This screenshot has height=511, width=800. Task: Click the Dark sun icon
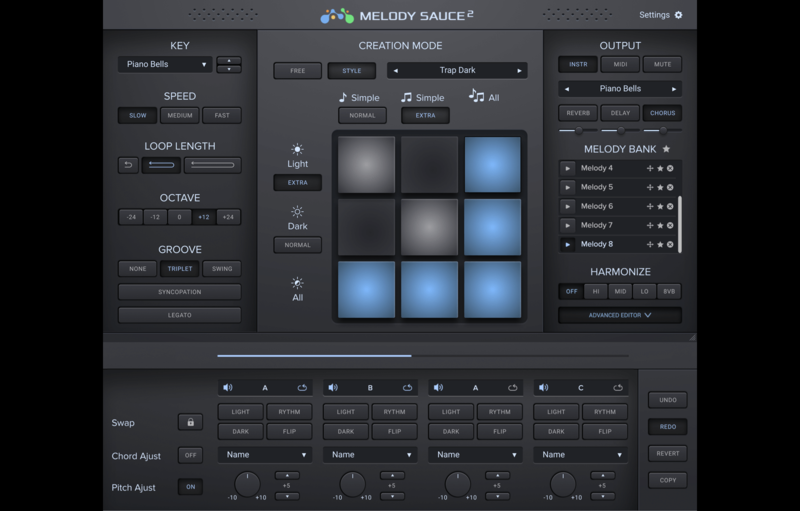tap(297, 212)
